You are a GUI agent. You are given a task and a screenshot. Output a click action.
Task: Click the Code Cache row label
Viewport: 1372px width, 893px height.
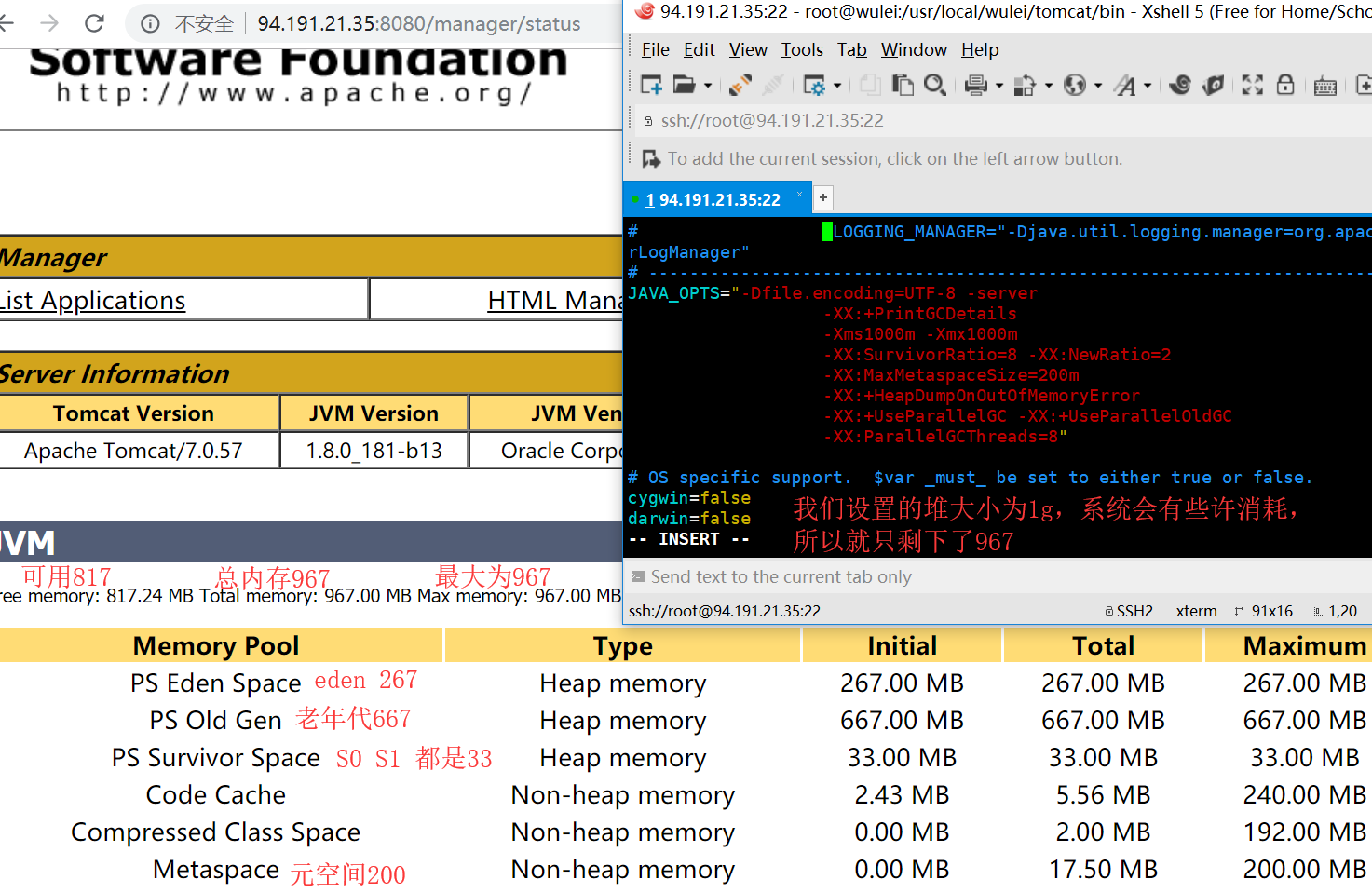pos(216,795)
